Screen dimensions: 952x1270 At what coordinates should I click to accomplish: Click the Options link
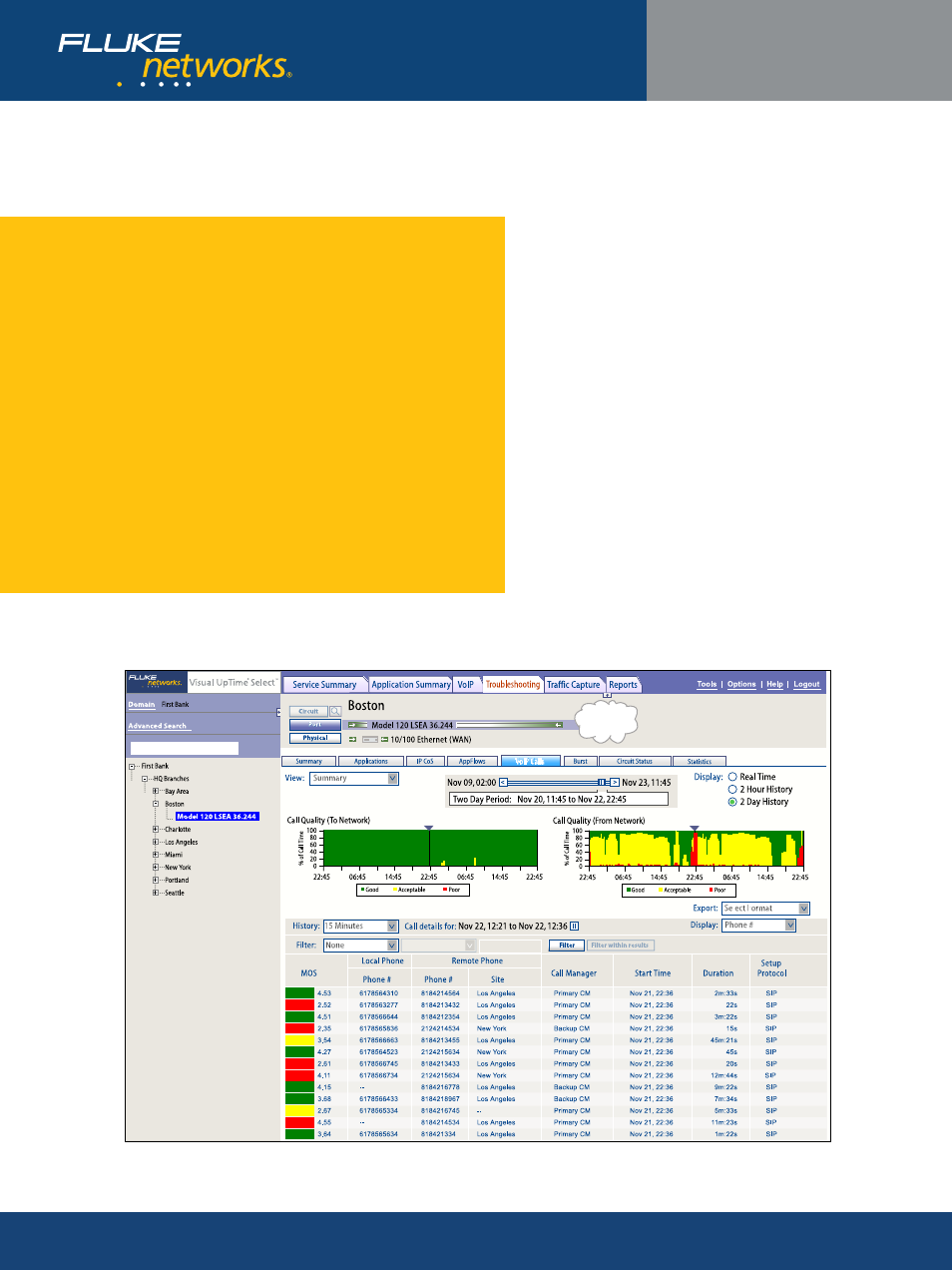coord(741,685)
